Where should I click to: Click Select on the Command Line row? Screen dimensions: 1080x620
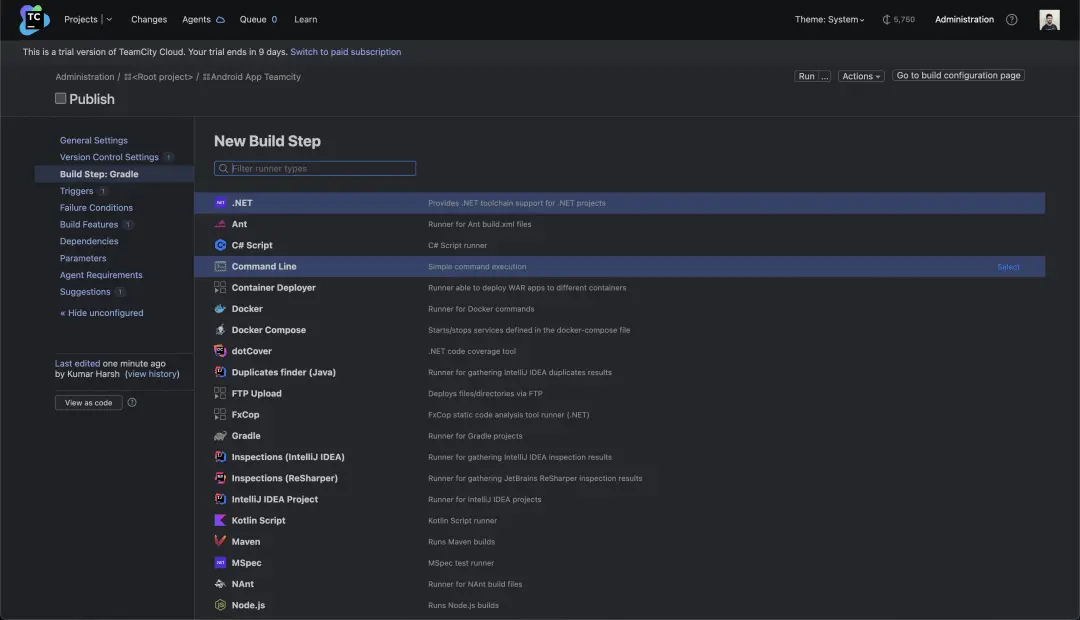click(1008, 267)
